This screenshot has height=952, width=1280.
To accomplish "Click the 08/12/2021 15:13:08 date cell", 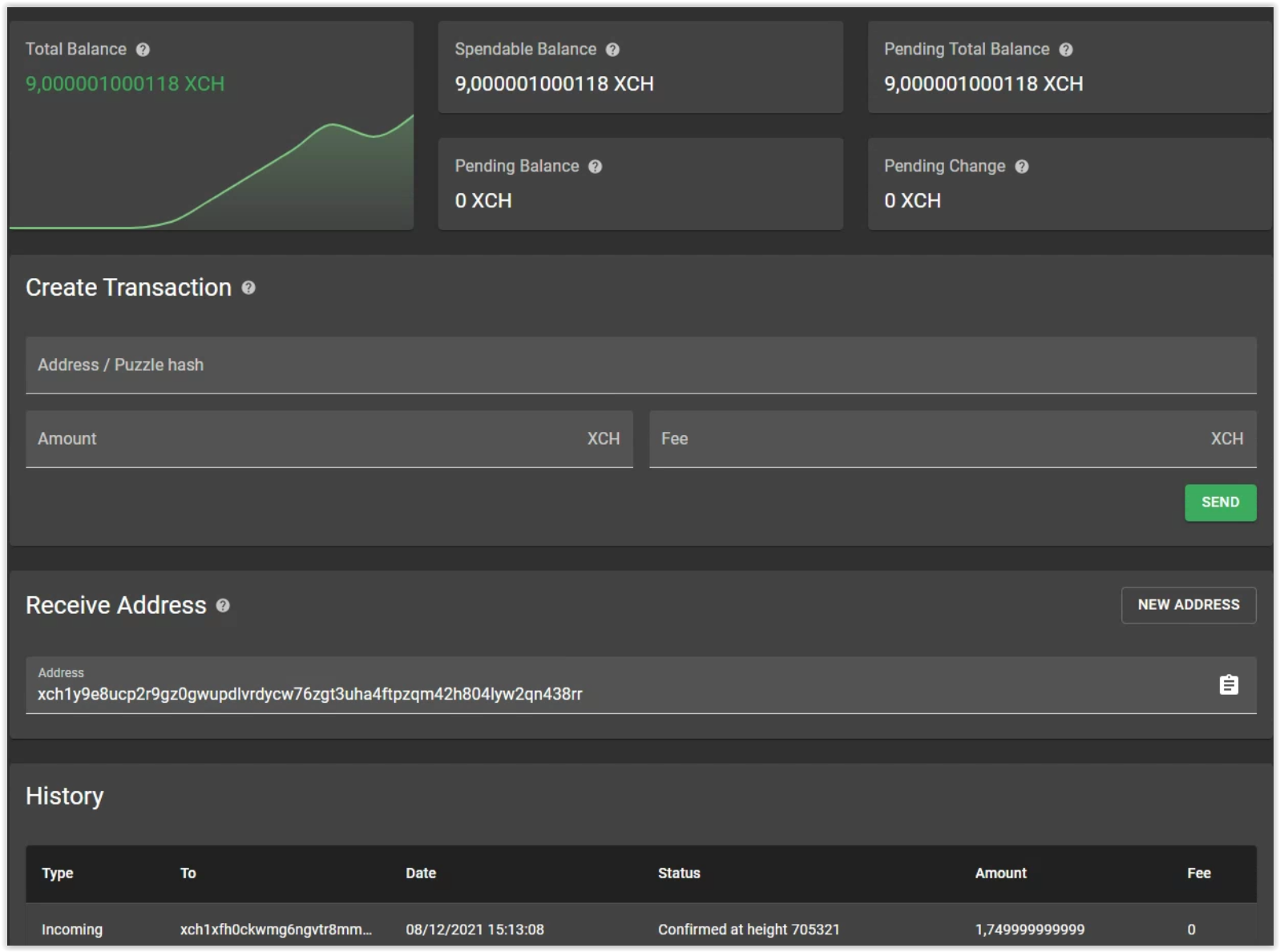I will pos(474,930).
